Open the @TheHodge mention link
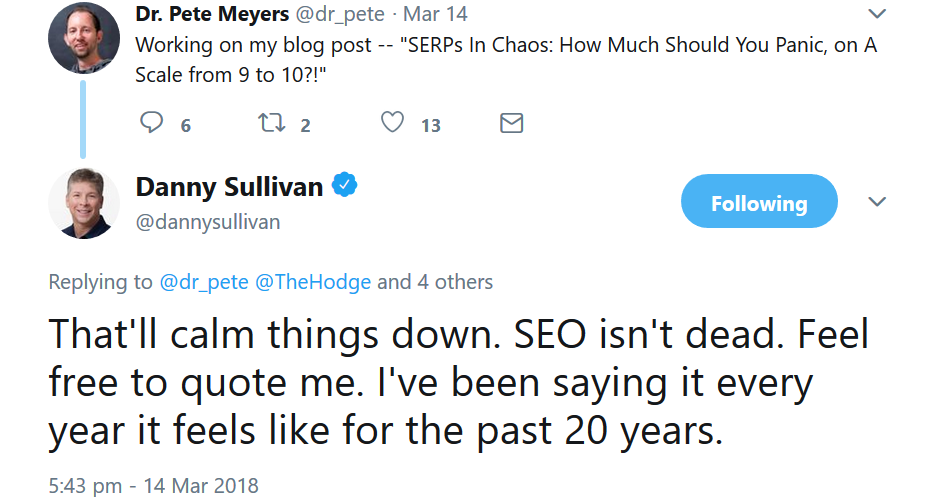 tap(313, 282)
